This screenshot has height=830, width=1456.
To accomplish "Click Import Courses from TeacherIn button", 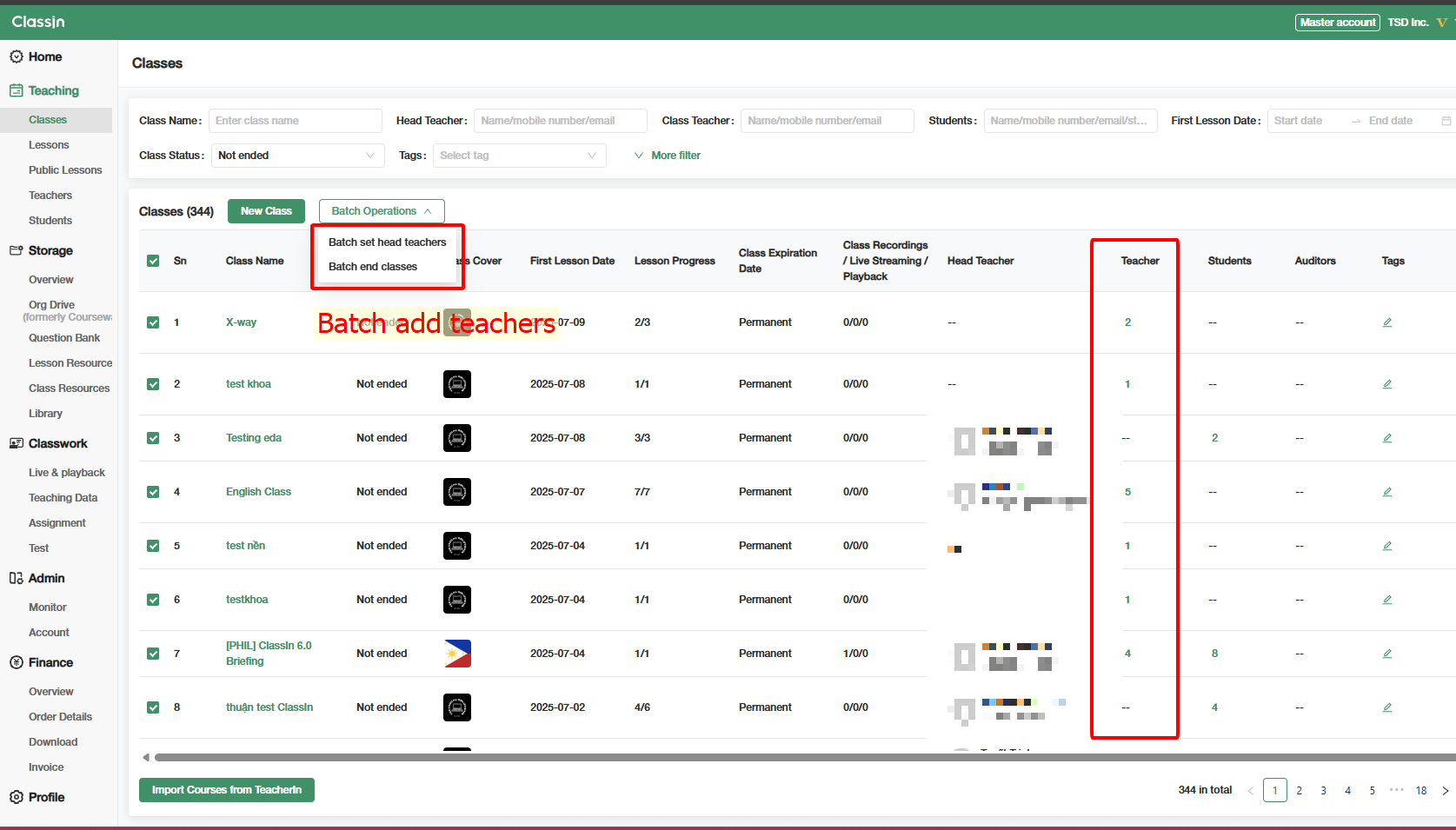I will tap(227, 790).
